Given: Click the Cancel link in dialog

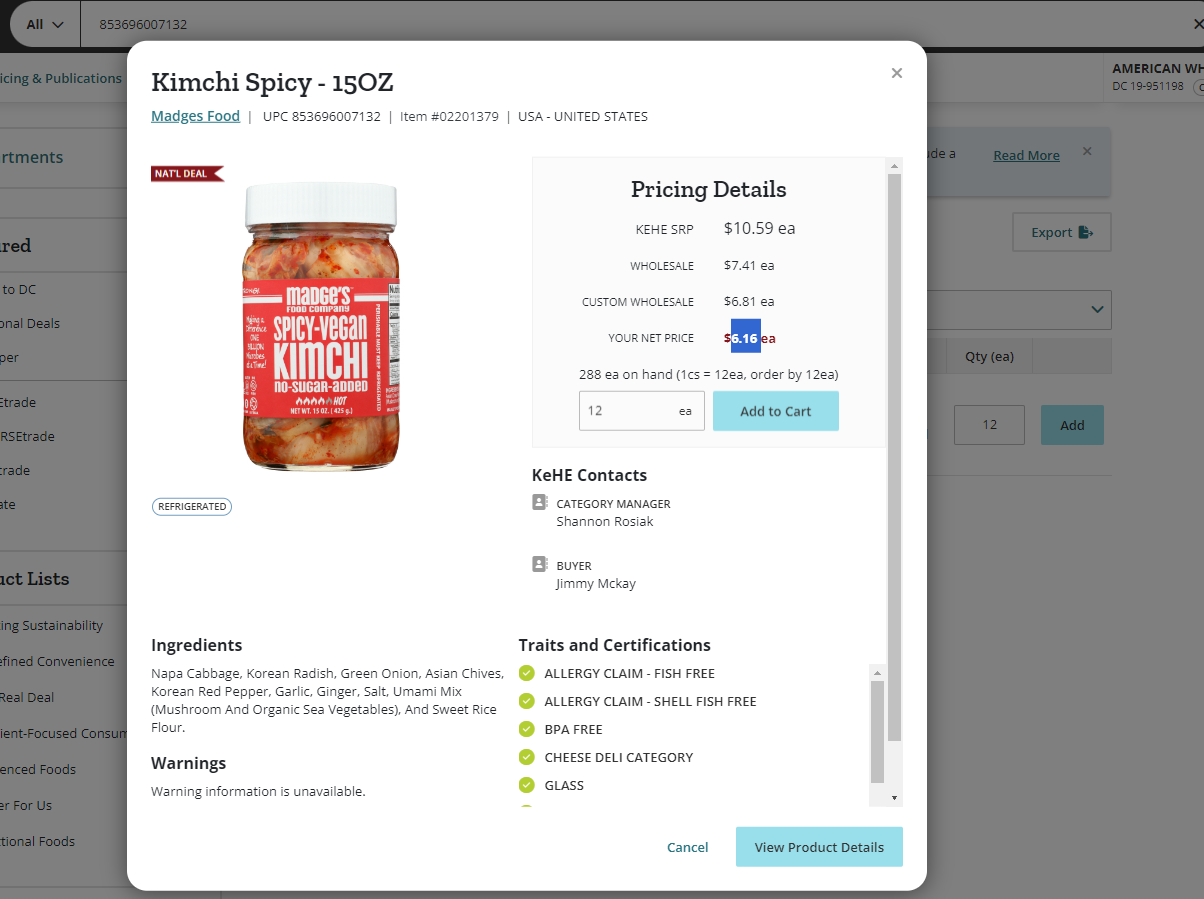Looking at the screenshot, I should tap(688, 847).
